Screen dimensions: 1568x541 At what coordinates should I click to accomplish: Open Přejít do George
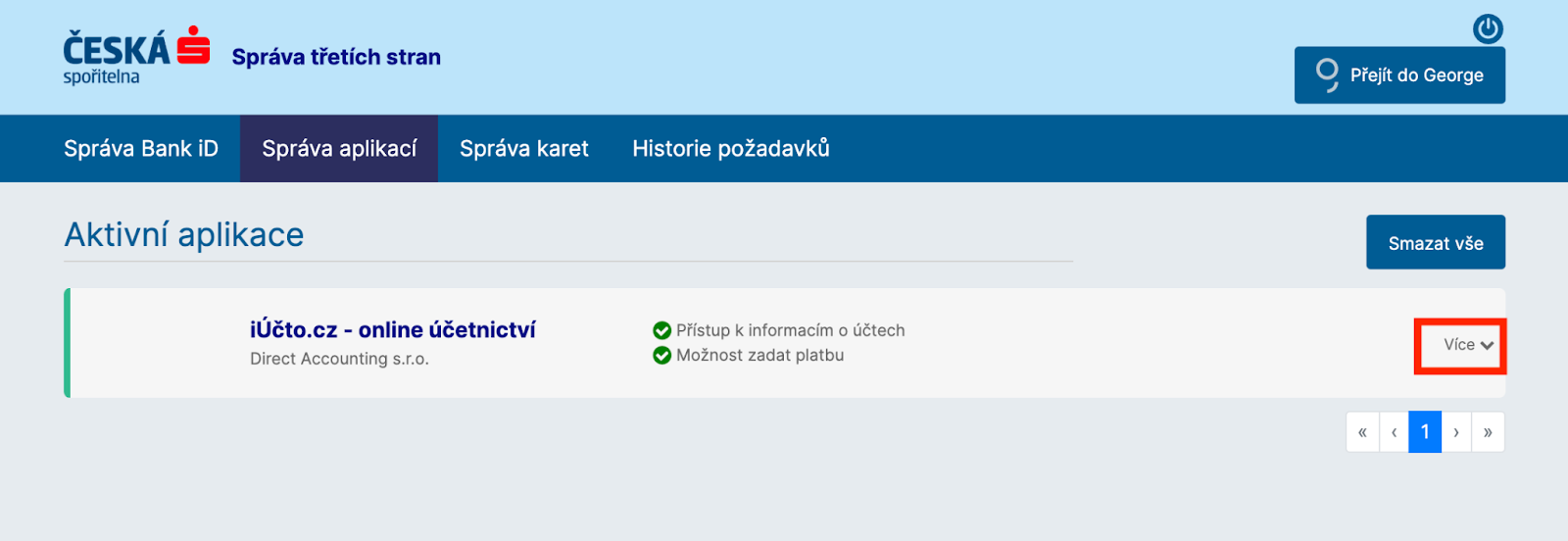coord(1399,75)
